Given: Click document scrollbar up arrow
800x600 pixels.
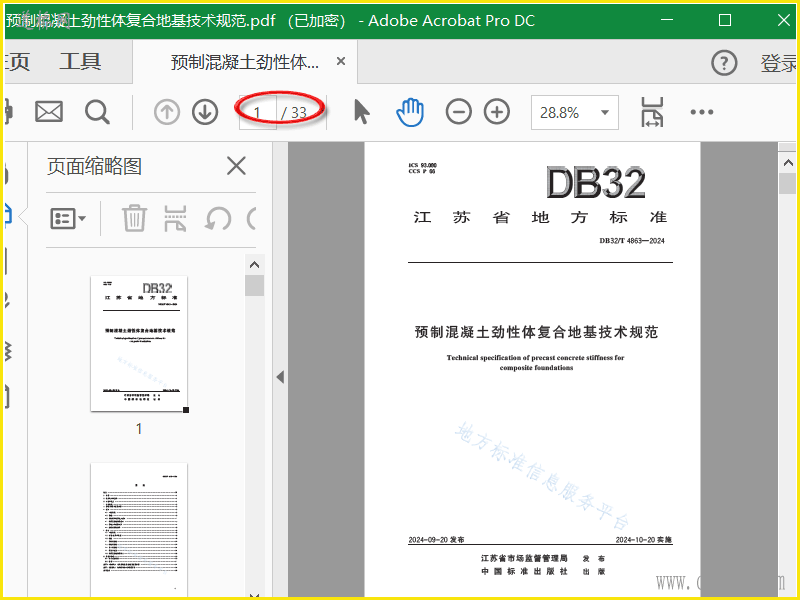Looking at the screenshot, I should [x=788, y=163].
